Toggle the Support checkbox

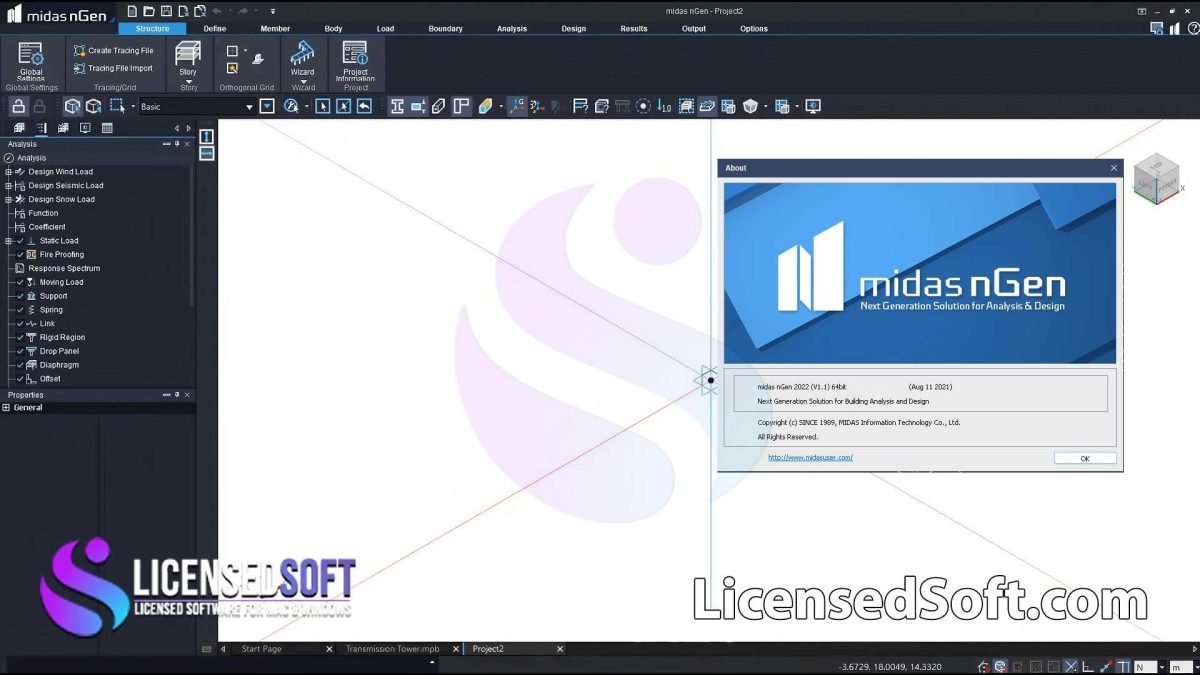pos(20,296)
